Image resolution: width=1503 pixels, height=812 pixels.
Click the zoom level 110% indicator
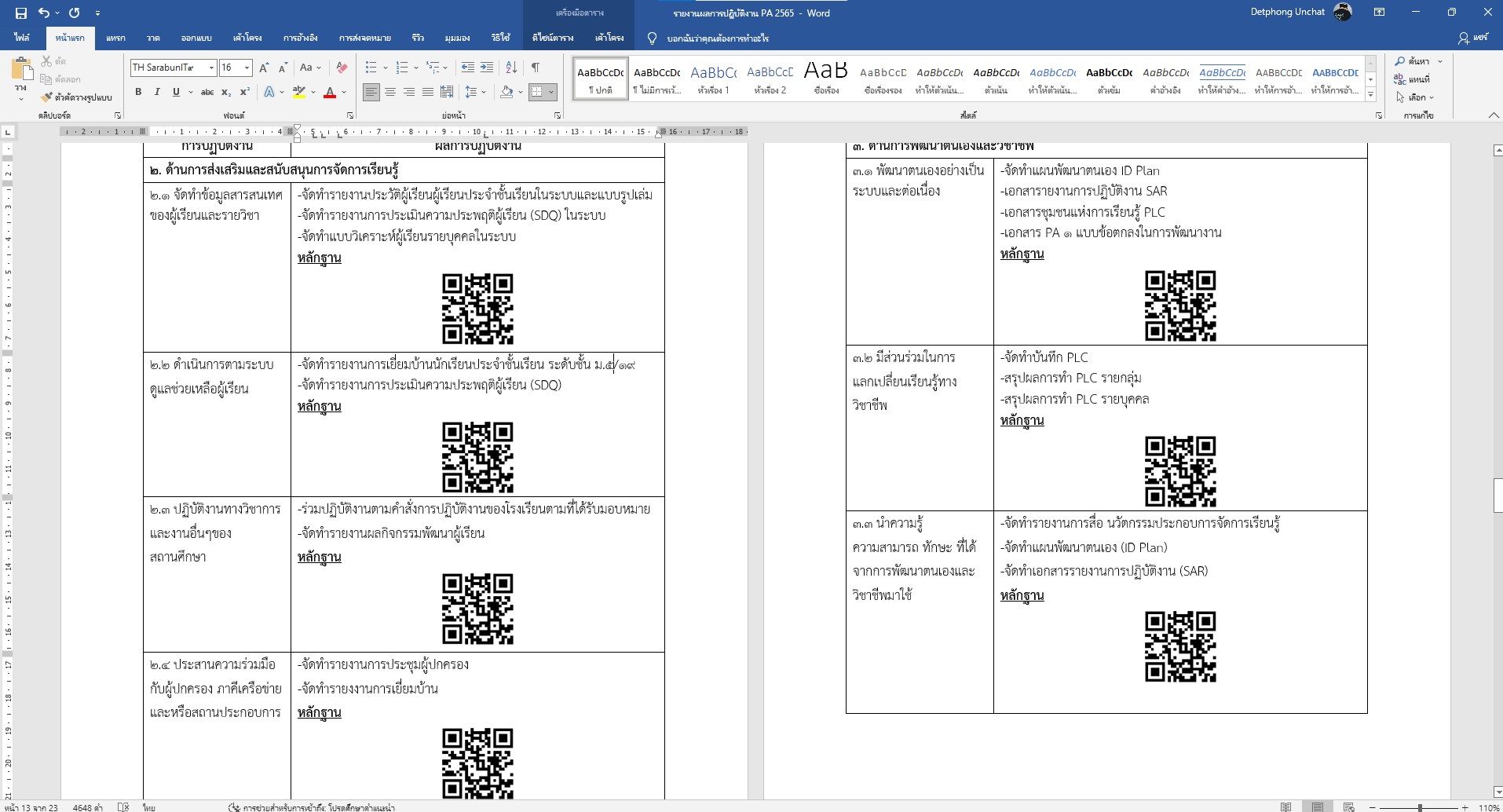(x=1489, y=807)
